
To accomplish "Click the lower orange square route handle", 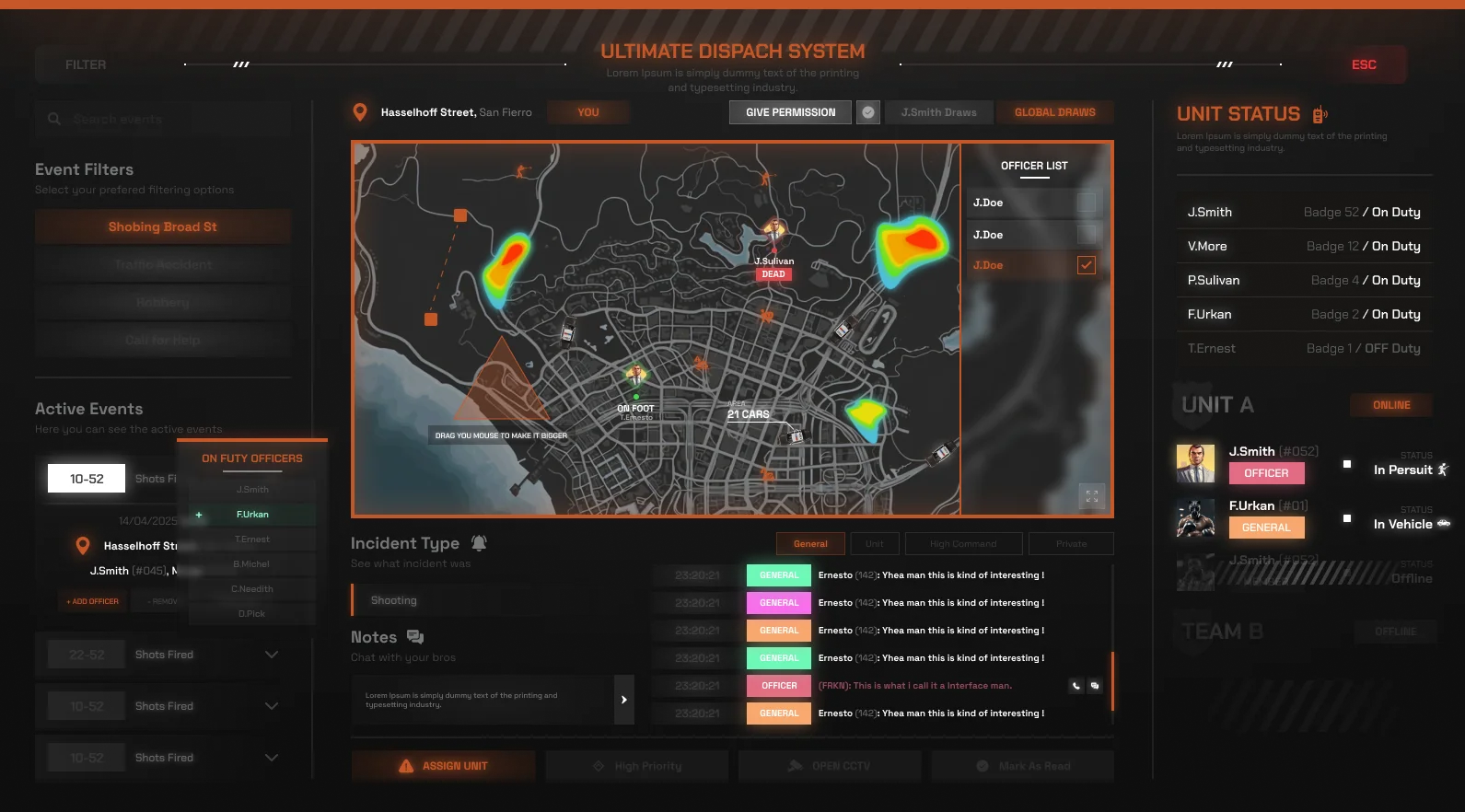I will coord(431,319).
